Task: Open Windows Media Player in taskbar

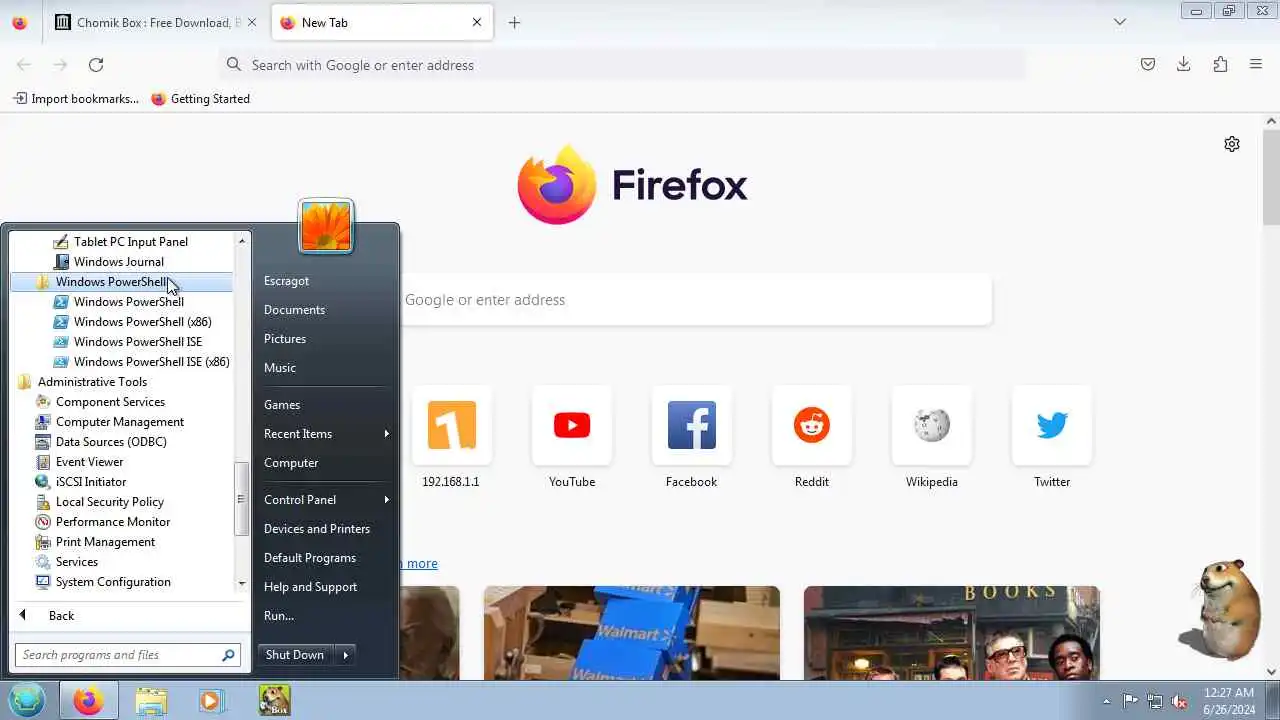Action: point(211,700)
